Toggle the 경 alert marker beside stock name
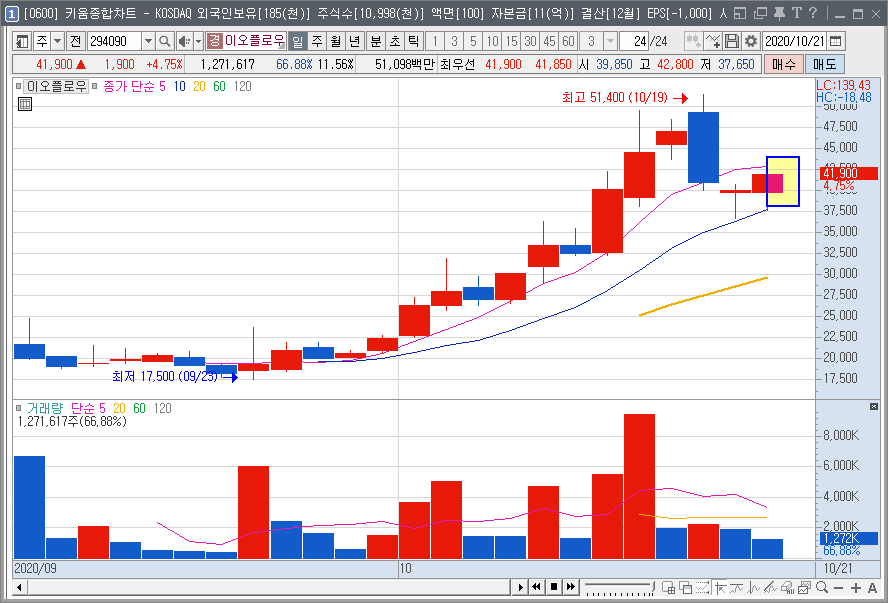 click(215, 41)
